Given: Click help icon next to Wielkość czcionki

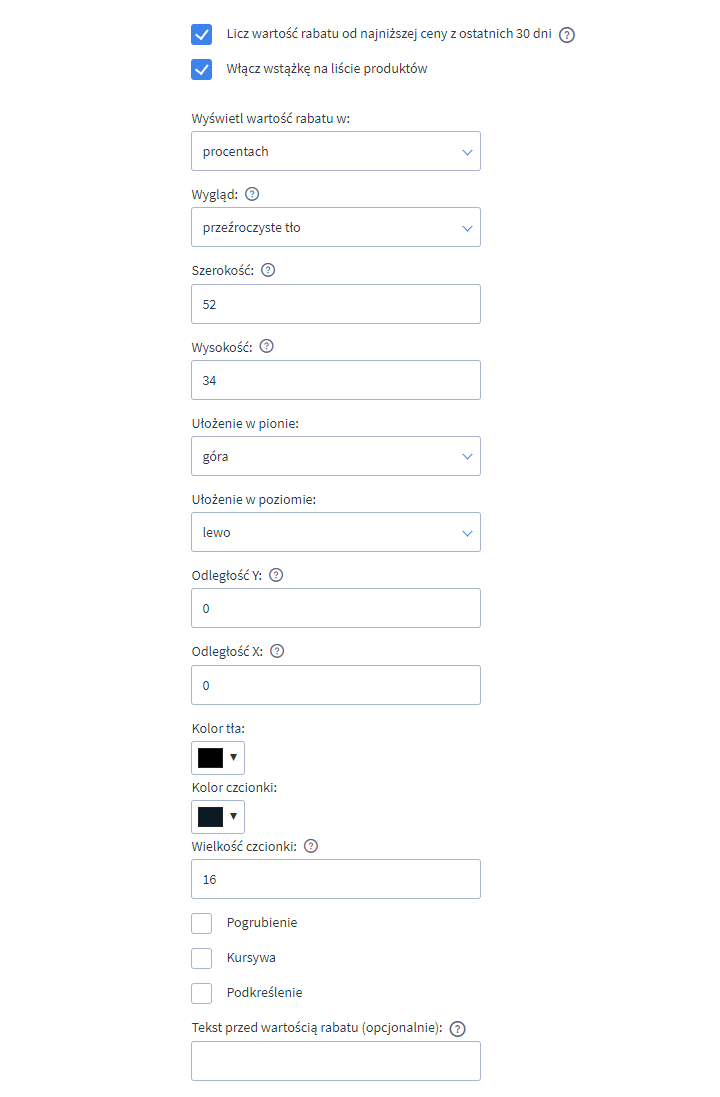Looking at the screenshot, I should pyautogui.click(x=311, y=846).
